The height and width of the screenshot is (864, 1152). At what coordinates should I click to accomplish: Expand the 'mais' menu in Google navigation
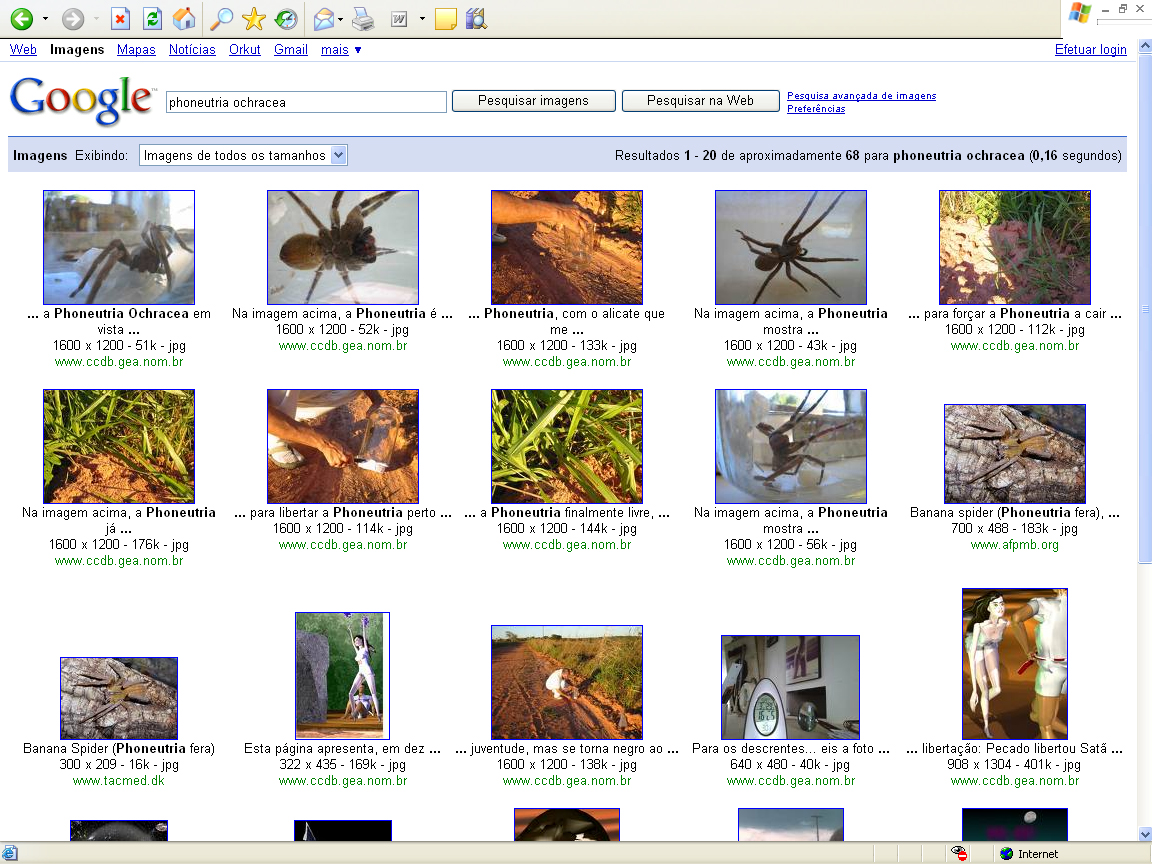point(341,49)
